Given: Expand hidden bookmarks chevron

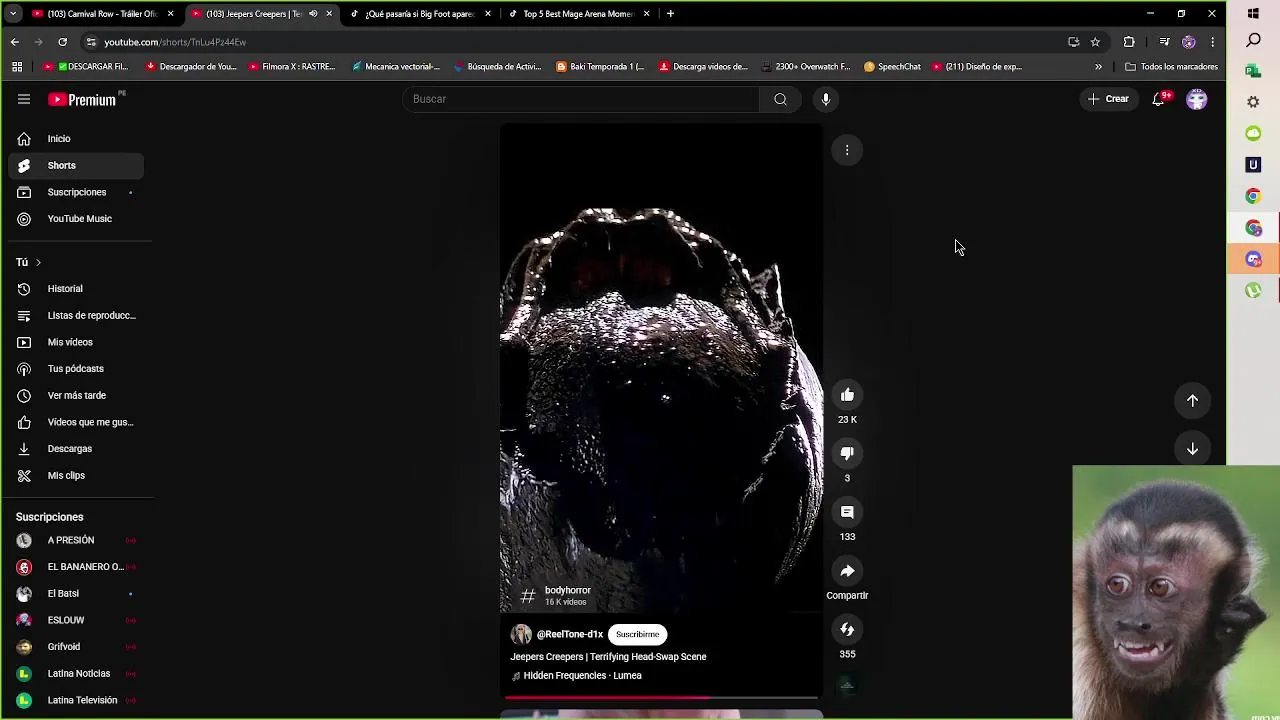Looking at the screenshot, I should click(1098, 67).
